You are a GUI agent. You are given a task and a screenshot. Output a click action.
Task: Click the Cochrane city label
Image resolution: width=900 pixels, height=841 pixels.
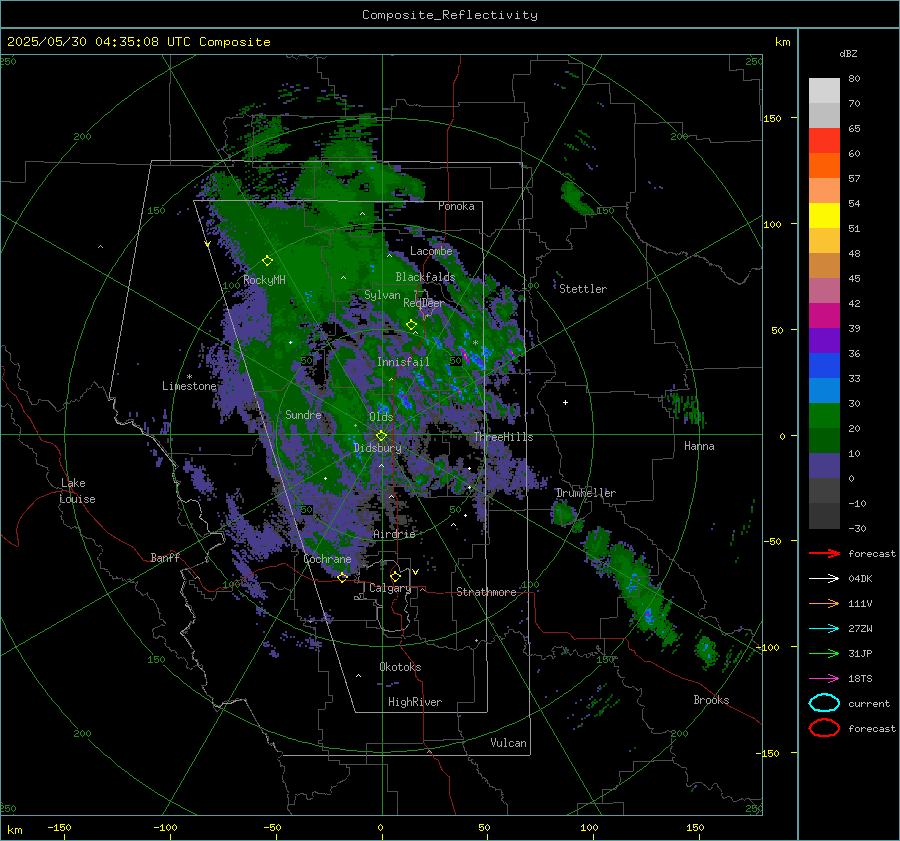[327, 559]
